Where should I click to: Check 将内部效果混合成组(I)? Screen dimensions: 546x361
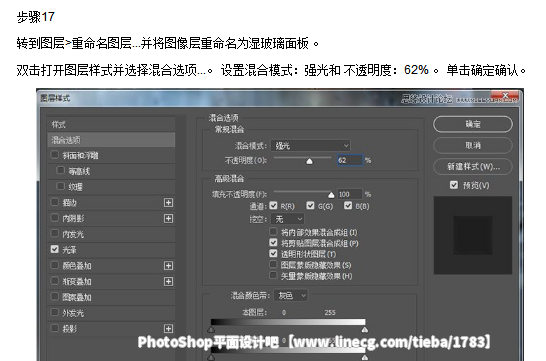click(x=273, y=231)
